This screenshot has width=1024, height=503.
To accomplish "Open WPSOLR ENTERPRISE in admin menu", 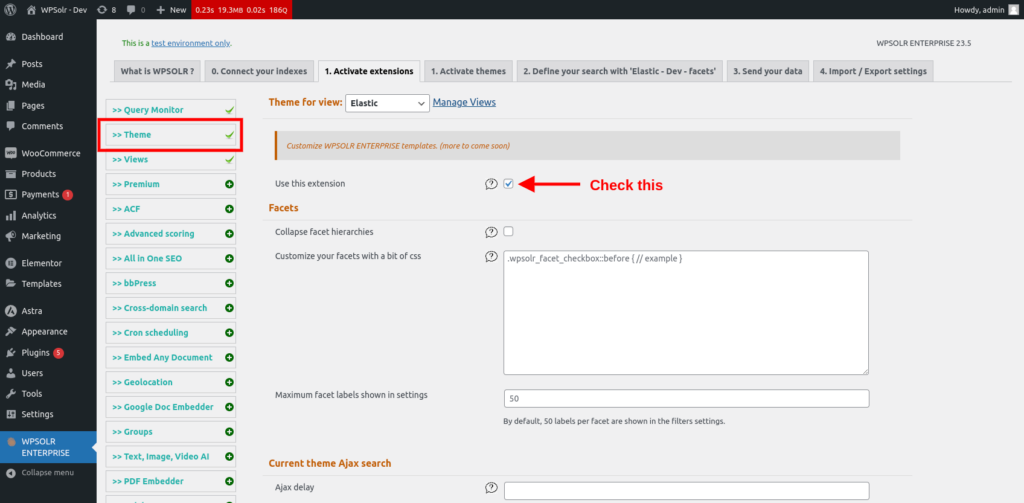I will point(48,447).
